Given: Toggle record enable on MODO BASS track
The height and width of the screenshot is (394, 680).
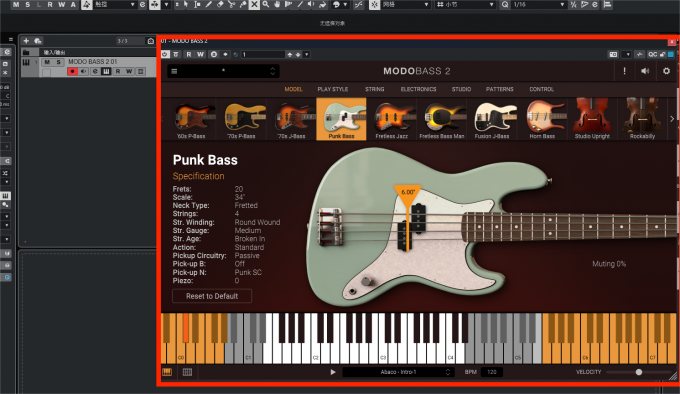Looking at the screenshot, I should tap(72, 72).
